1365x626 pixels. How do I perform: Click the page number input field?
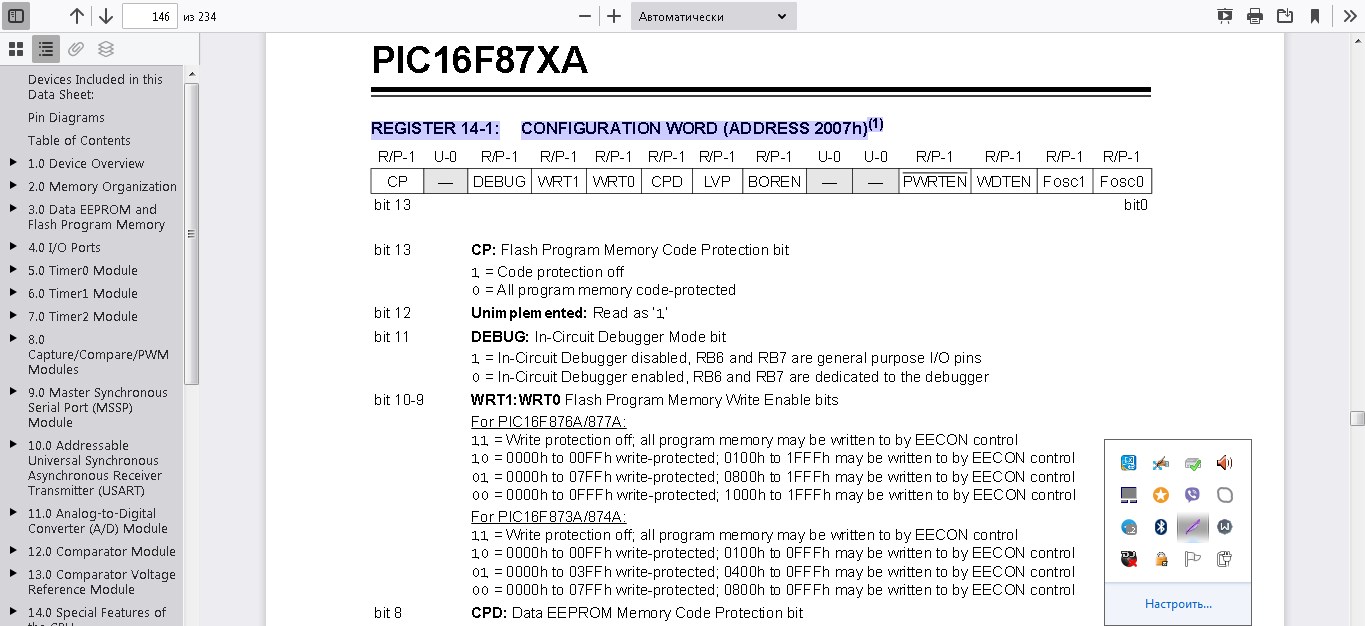coord(149,16)
